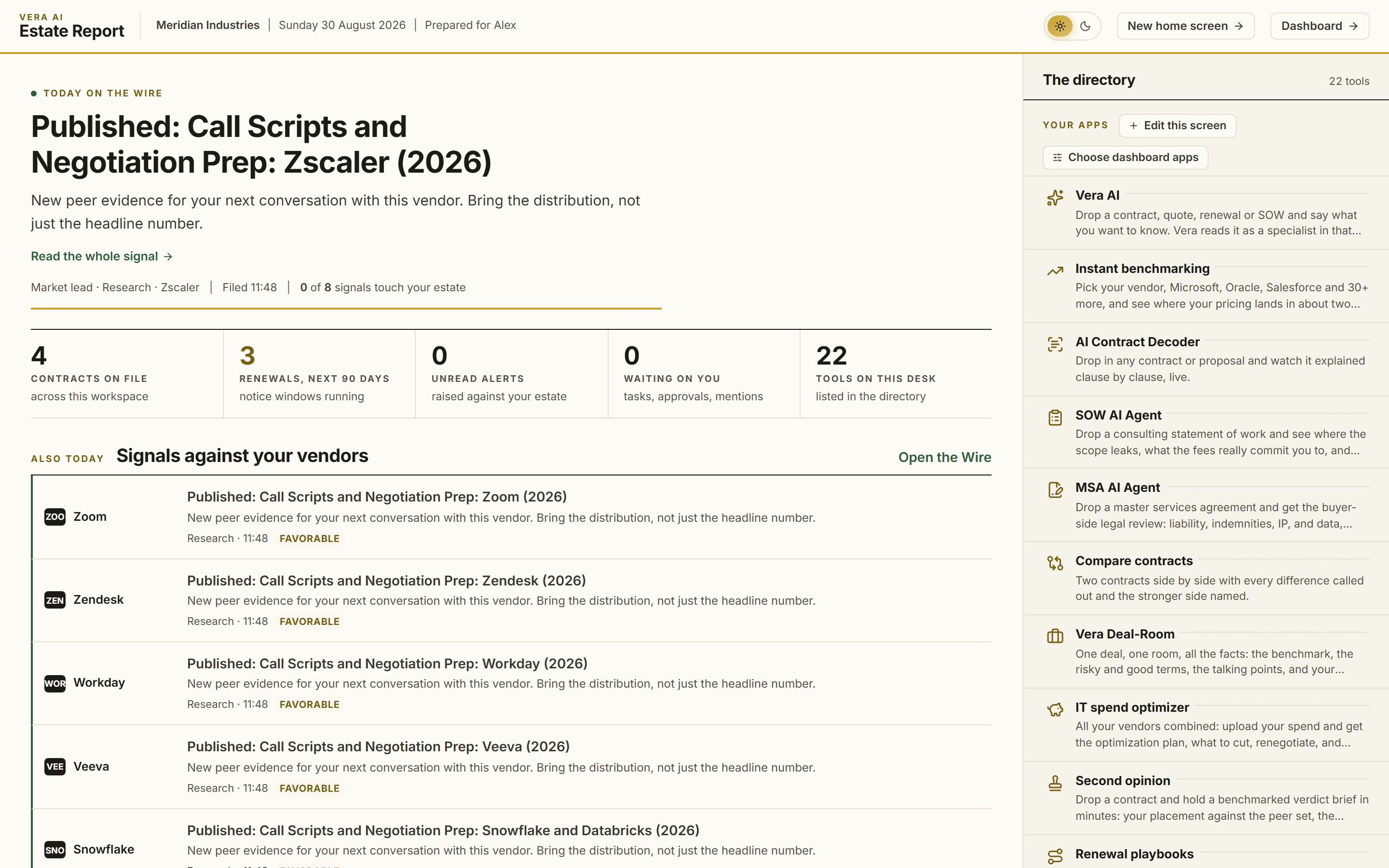Open the Second opinion tool title
Screen dimensions: 1389x868
1122,781
